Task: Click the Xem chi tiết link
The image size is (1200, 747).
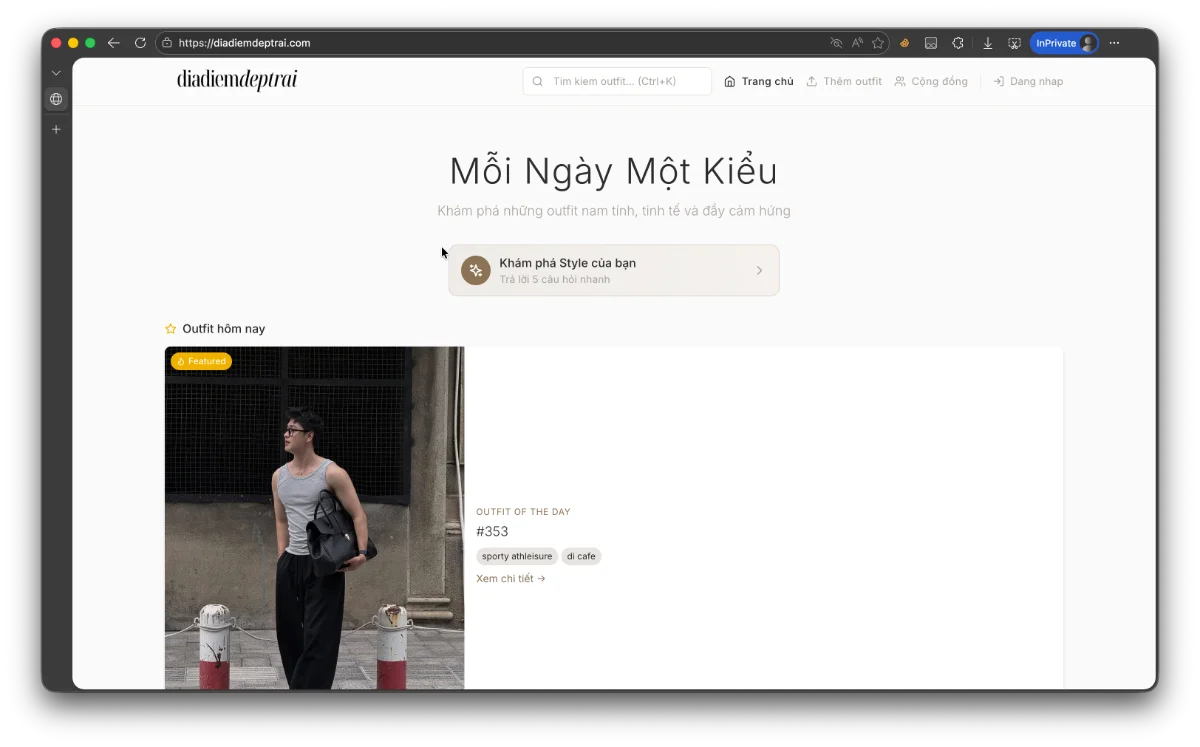Action: pyautogui.click(x=512, y=578)
